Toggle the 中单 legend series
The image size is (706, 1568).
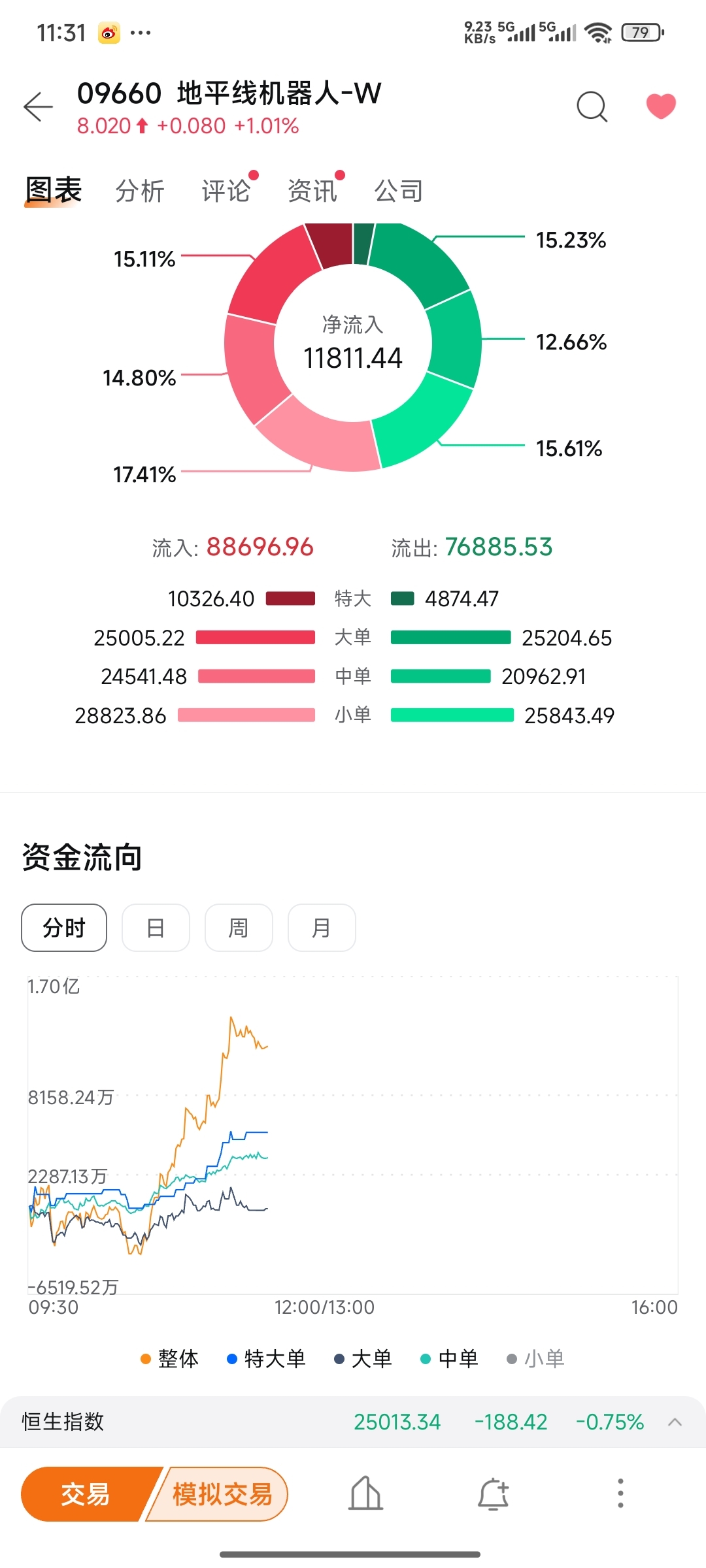click(x=449, y=1359)
